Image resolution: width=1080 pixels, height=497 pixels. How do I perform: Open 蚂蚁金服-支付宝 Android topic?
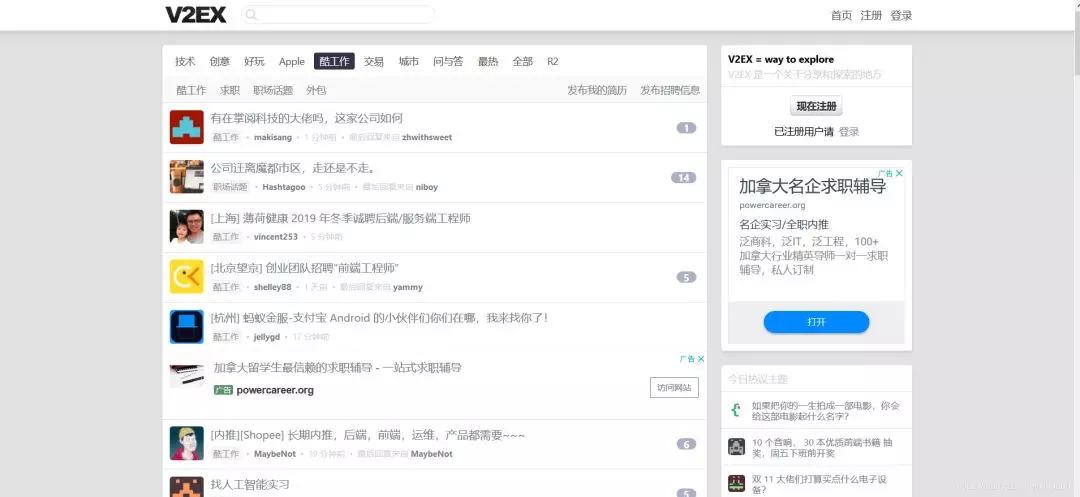point(380,318)
